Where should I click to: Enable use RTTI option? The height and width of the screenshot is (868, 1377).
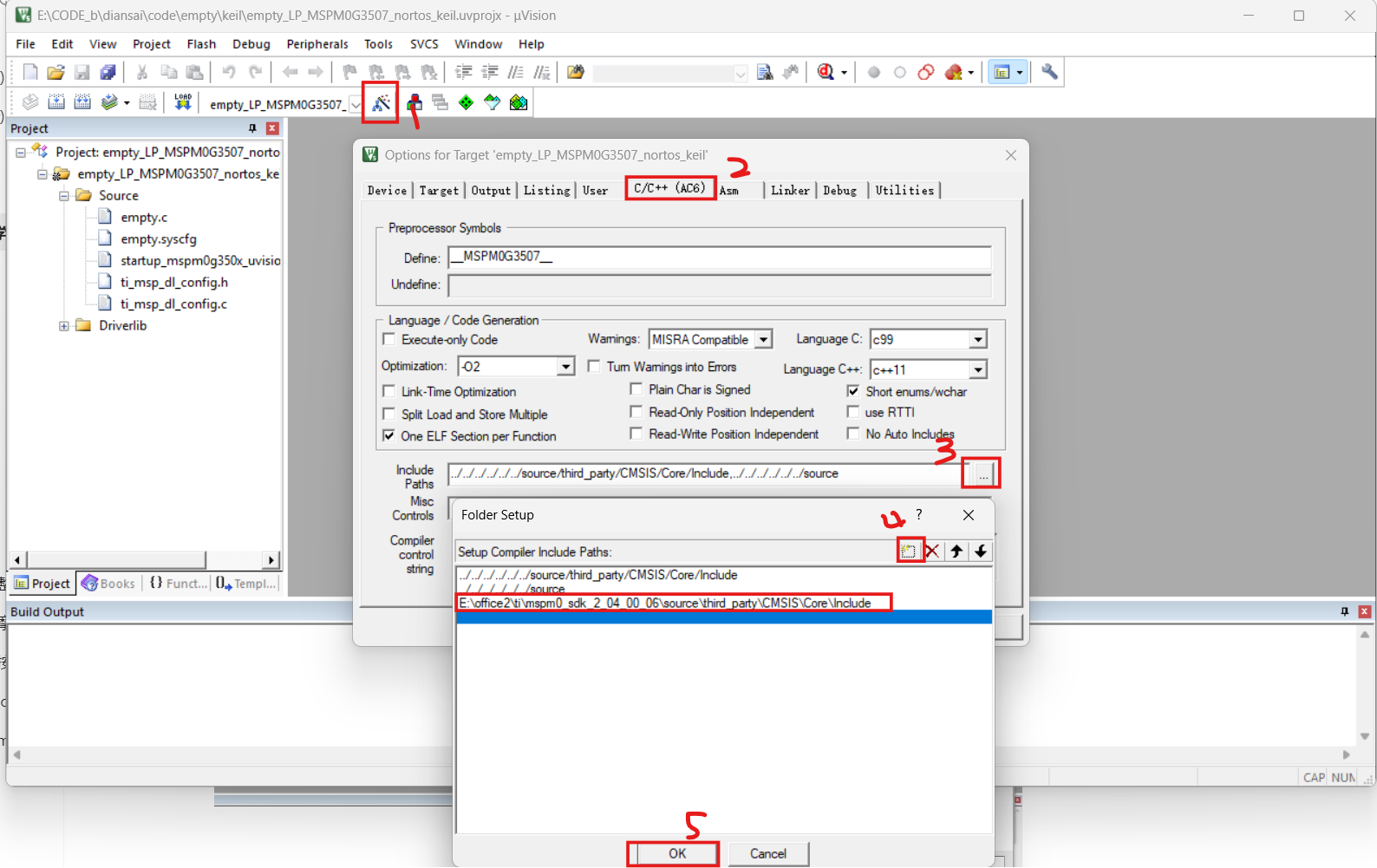(x=853, y=412)
